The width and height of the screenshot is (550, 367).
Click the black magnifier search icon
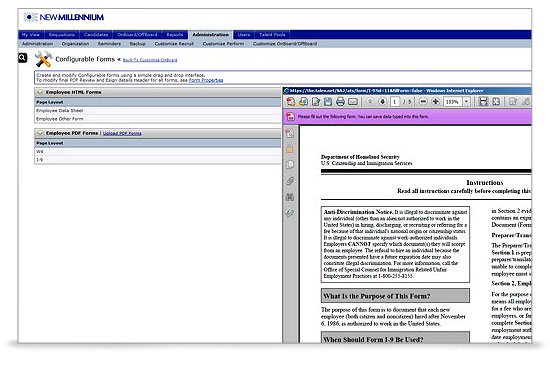pyautogui.click(x=22, y=58)
